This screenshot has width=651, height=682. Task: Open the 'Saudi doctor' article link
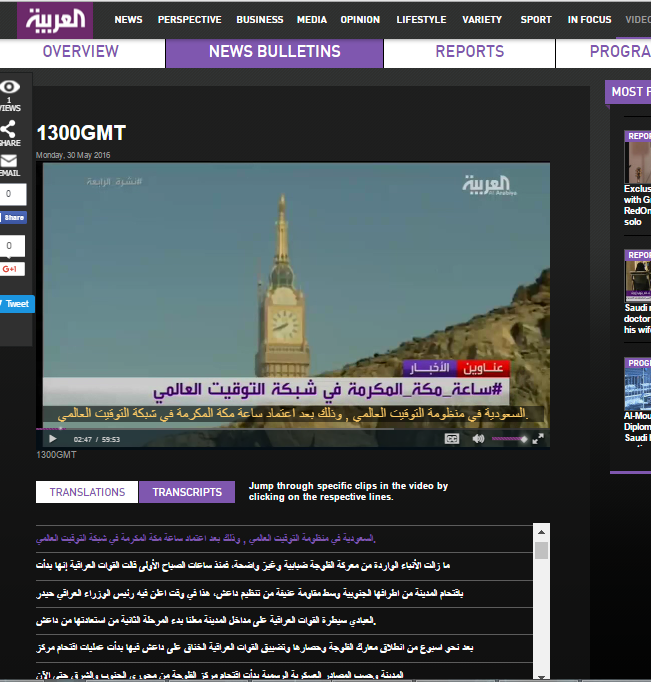(638, 319)
